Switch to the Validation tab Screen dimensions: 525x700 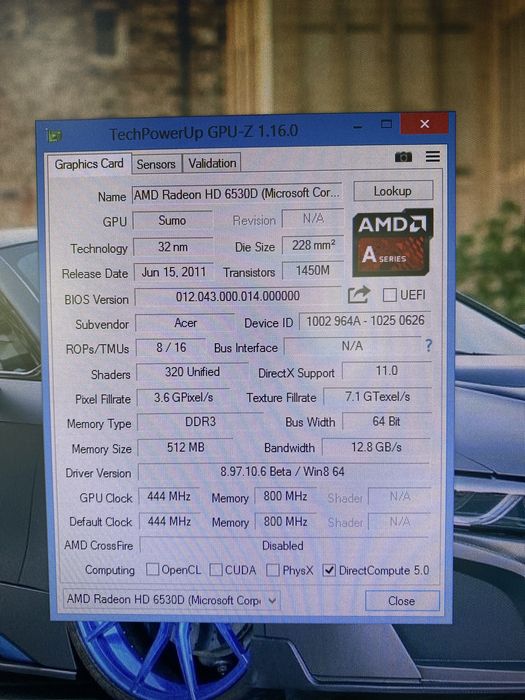coord(212,163)
